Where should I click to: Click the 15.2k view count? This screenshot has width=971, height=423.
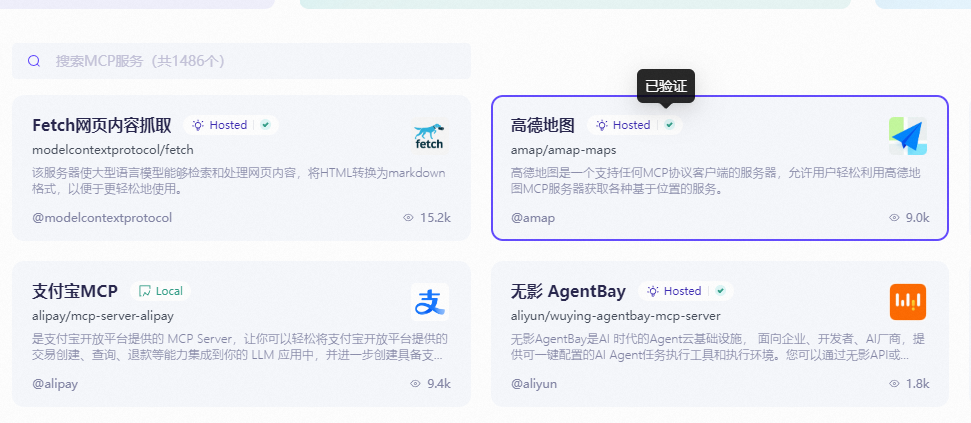coord(435,218)
